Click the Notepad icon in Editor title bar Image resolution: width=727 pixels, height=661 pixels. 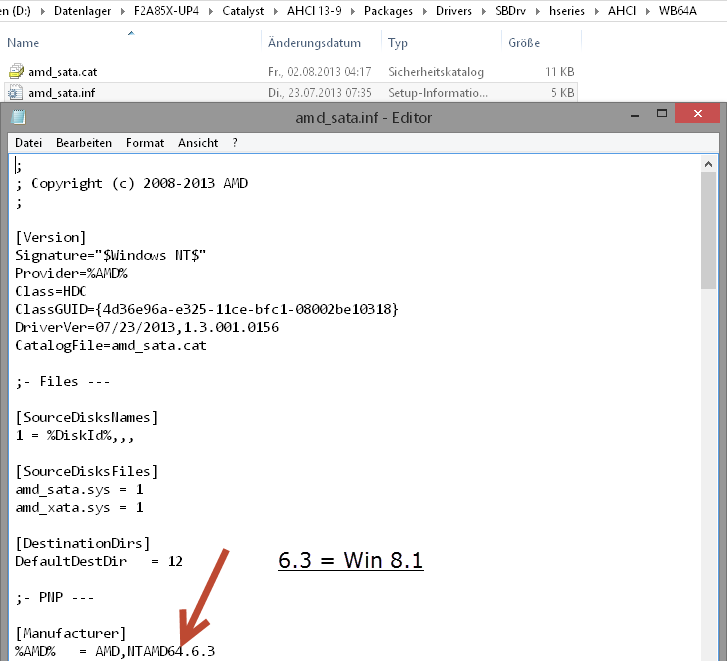pyautogui.click(x=19, y=117)
